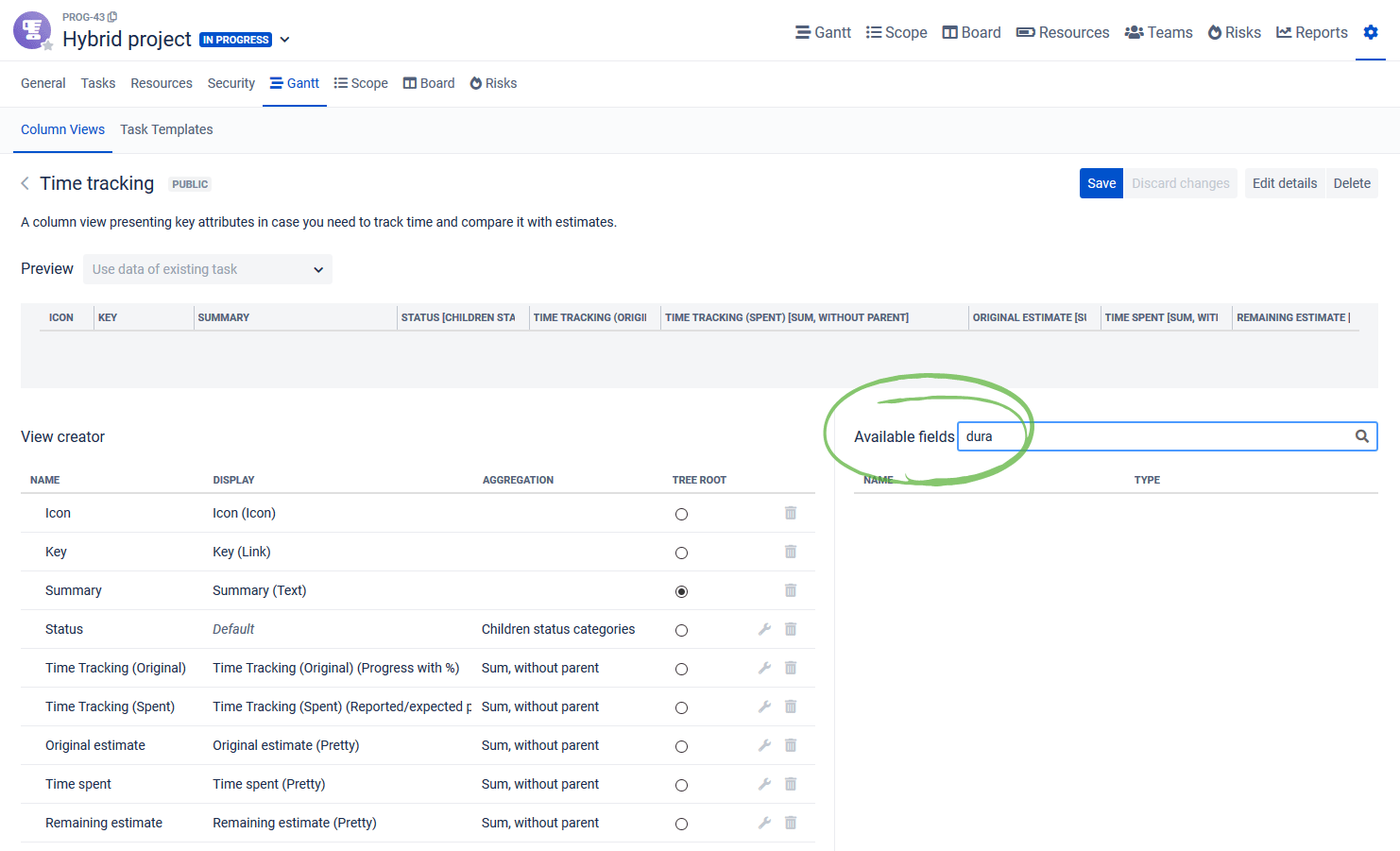The height and width of the screenshot is (851, 1400).
Task: Click the Teams icon in top navigation
Action: 1158,32
